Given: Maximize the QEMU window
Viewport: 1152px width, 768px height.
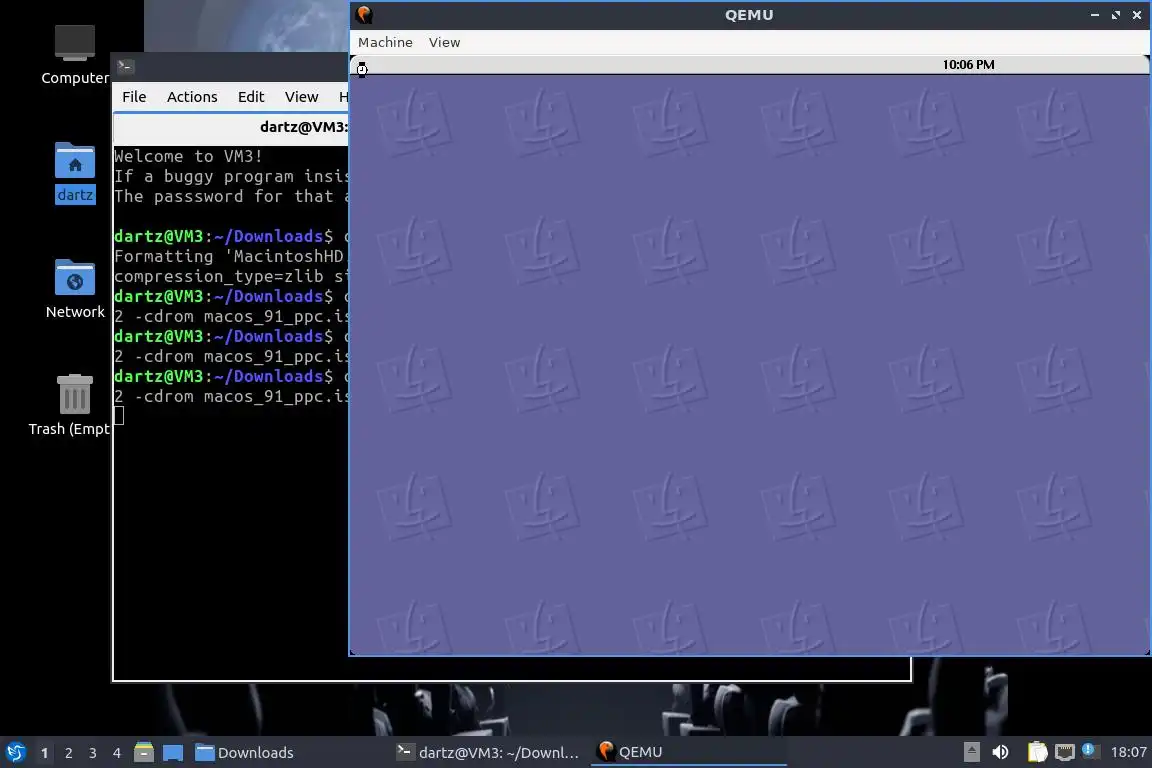Looking at the screenshot, I should click(1116, 15).
